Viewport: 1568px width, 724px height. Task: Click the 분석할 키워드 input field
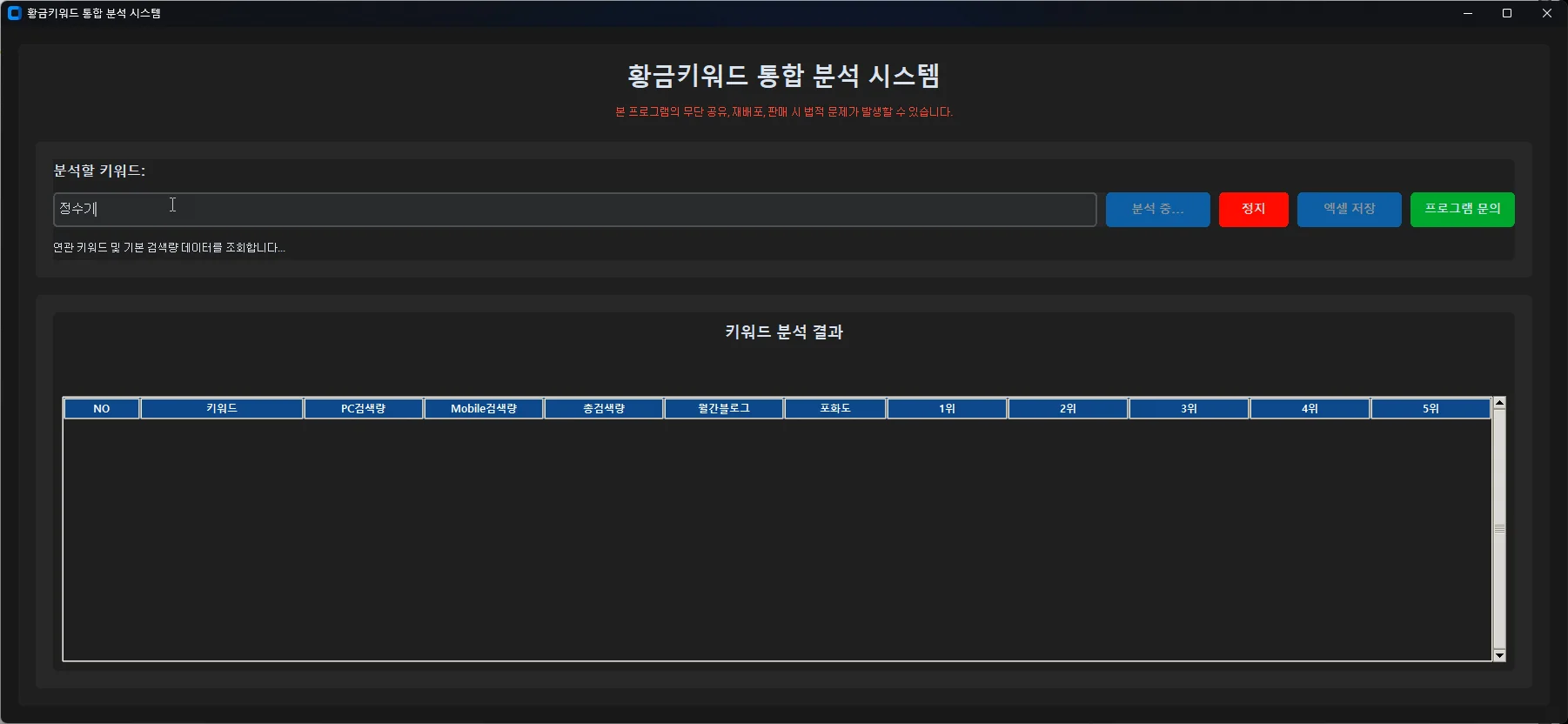pyautogui.click(x=574, y=210)
